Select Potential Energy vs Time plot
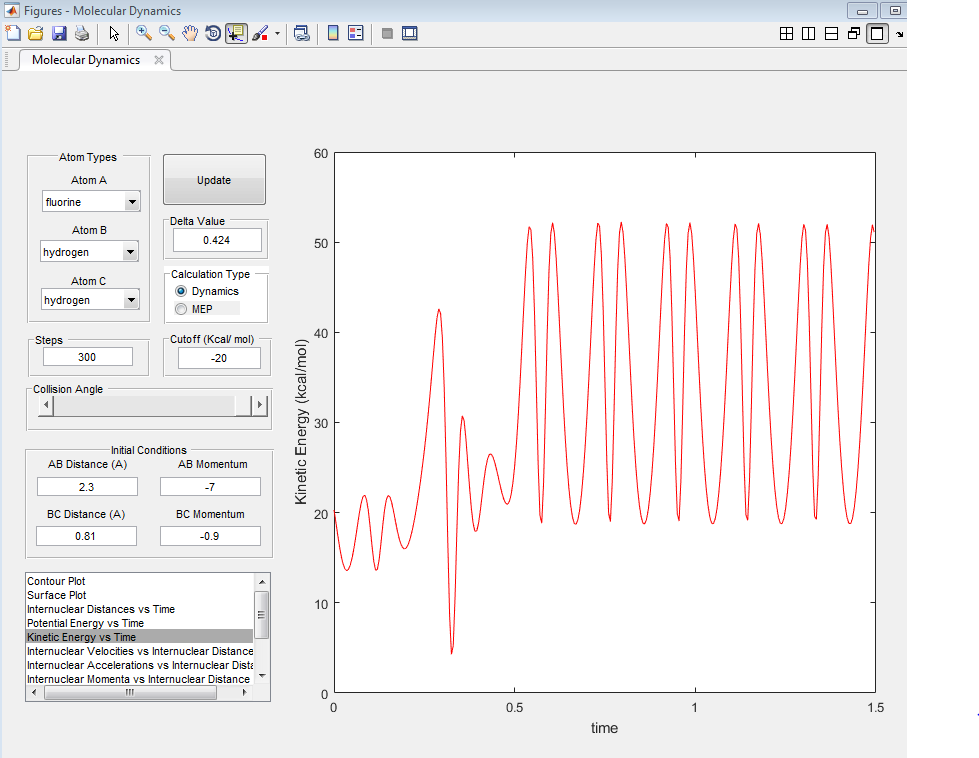Screen dimensions: 979x758 pyautogui.click(x=85, y=623)
